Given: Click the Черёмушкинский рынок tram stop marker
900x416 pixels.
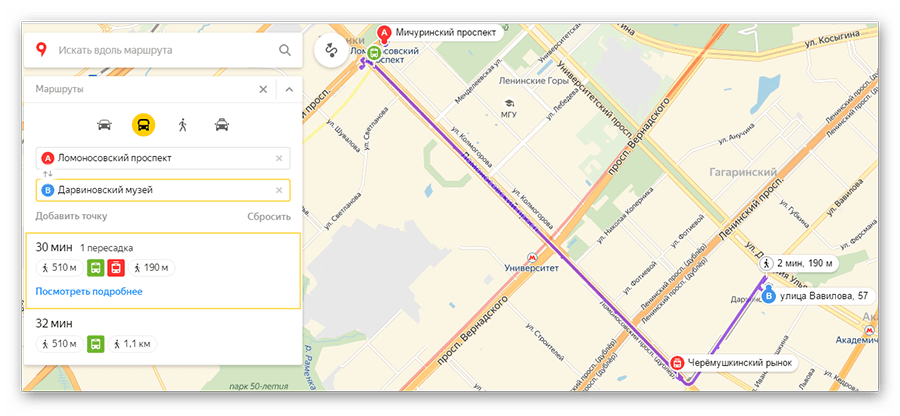Looking at the screenshot, I should pos(677,363).
